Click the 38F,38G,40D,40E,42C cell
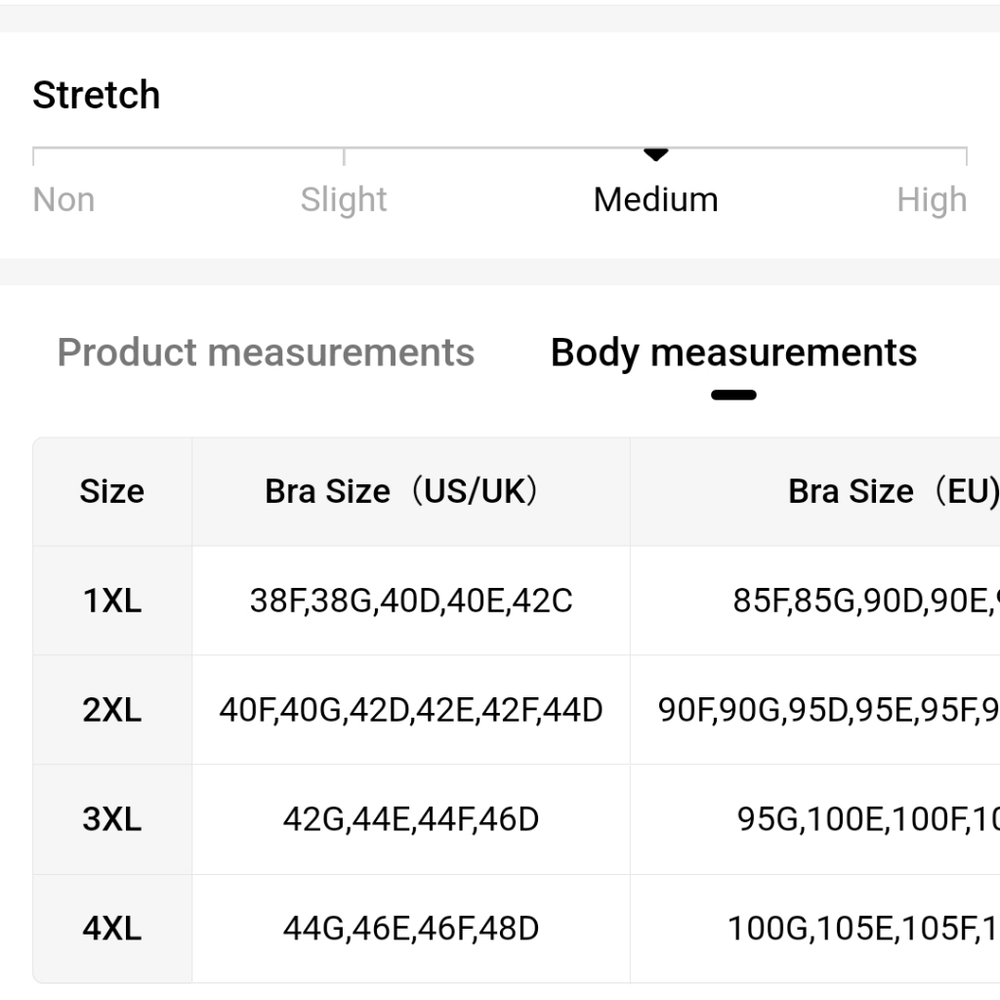 click(x=411, y=601)
